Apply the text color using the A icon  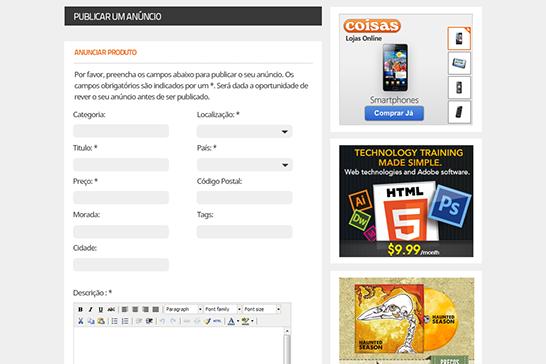(231, 321)
